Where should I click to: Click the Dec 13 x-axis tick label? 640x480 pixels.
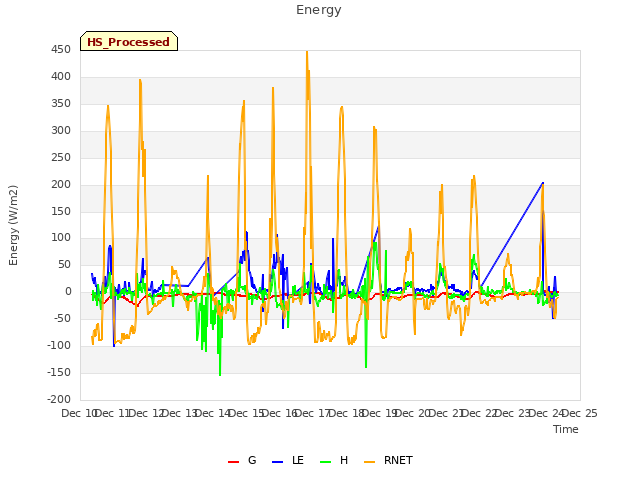pos(180,413)
